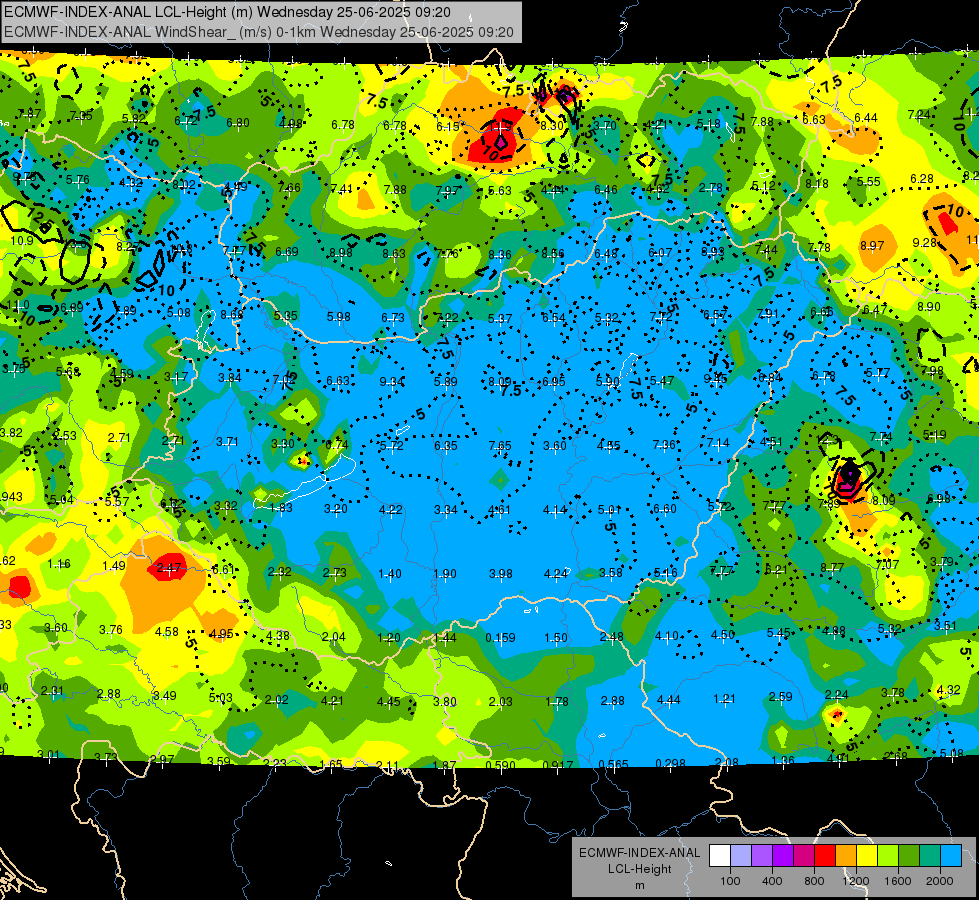Click the light lavender legend swatch
This screenshot has width=979, height=900.
tap(741, 856)
